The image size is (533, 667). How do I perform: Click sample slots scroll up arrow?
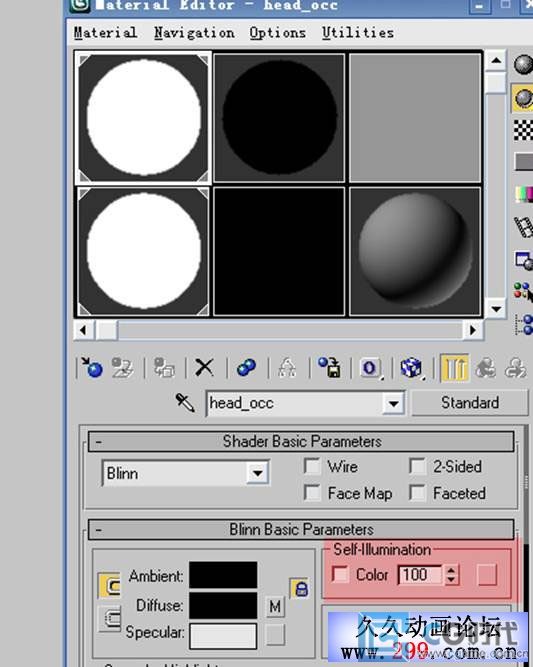(496, 60)
